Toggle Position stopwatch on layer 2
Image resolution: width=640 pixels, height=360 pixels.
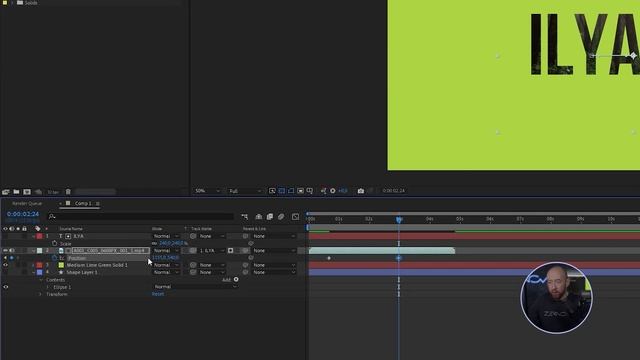point(54,258)
